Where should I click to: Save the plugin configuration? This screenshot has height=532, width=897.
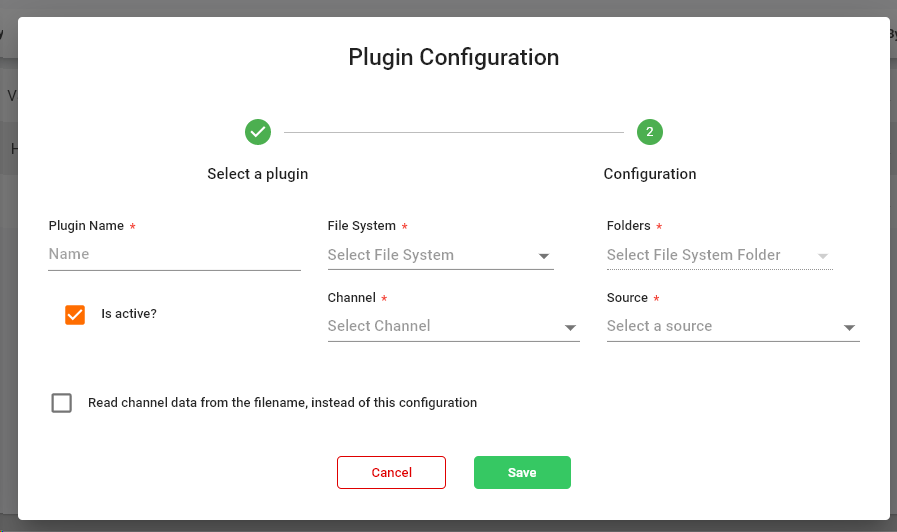[522, 473]
